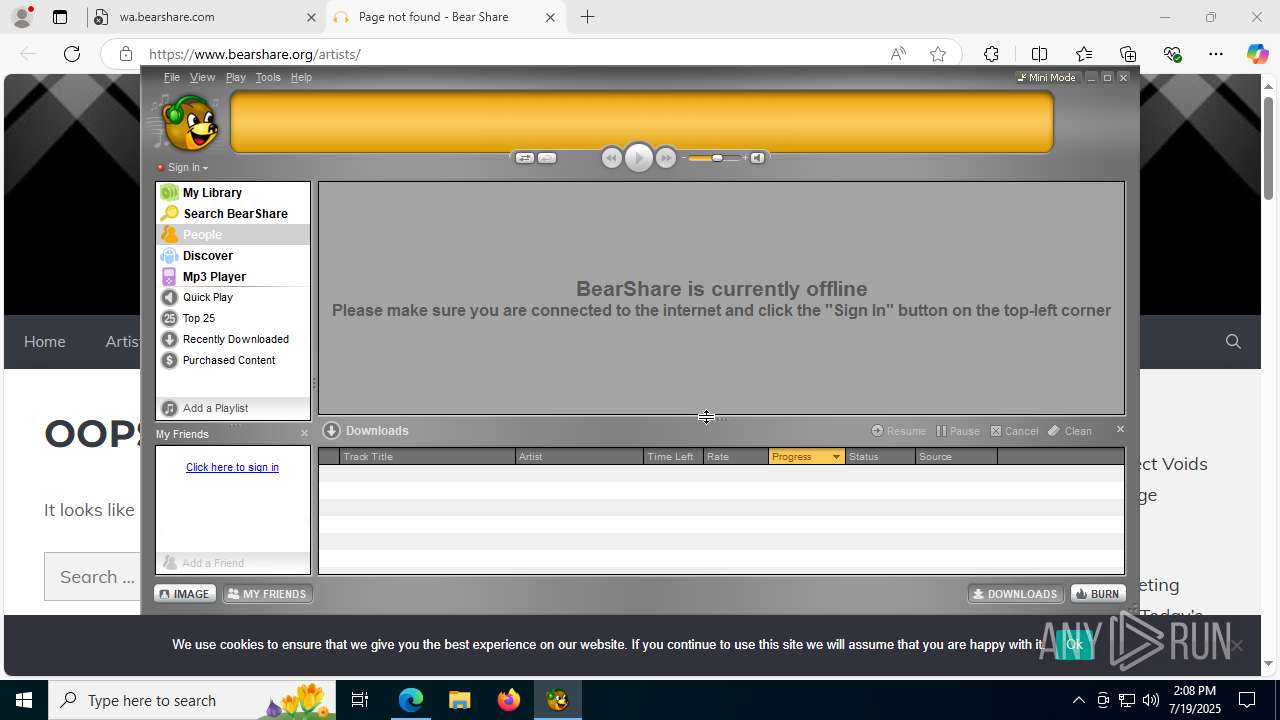Add this page to favorites
Image resolution: width=1280 pixels, height=720 pixels.
coord(937,54)
